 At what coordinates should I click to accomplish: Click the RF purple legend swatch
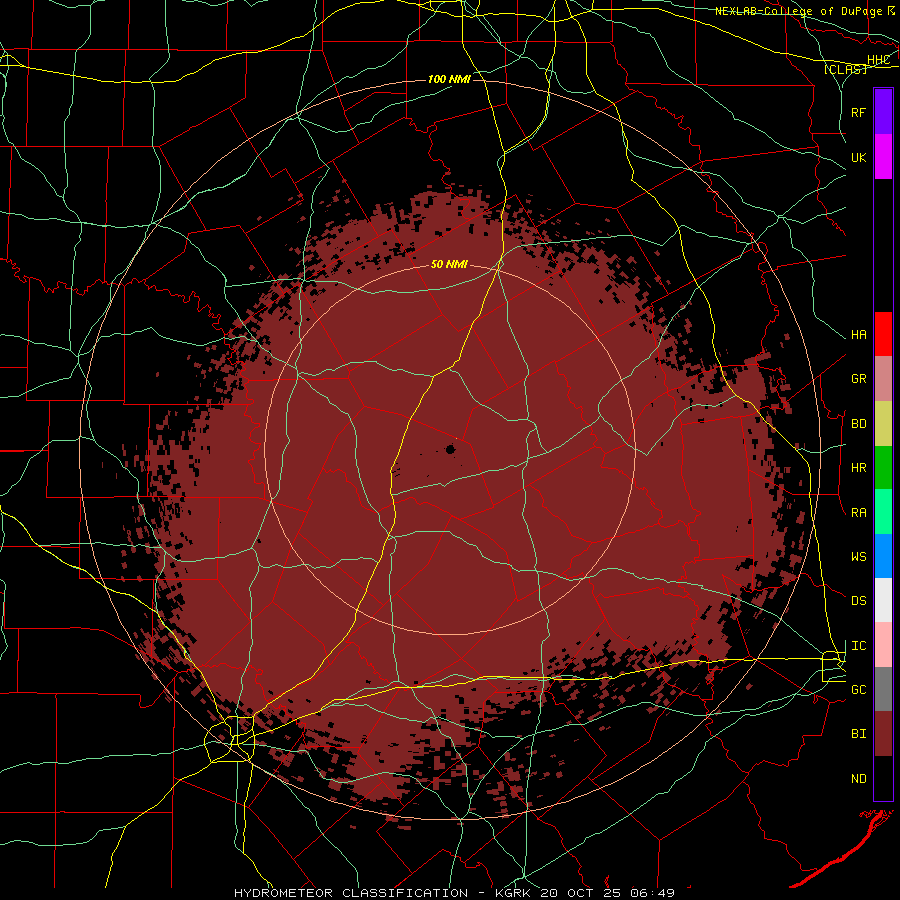pyautogui.click(x=883, y=112)
